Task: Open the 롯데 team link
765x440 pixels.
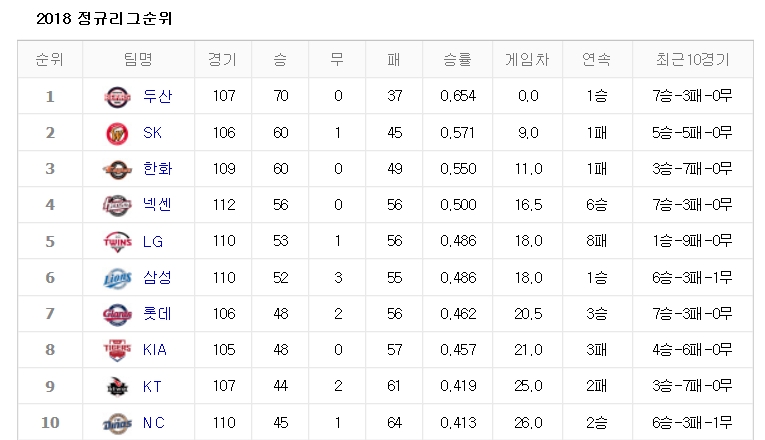Action: click(x=157, y=314)
